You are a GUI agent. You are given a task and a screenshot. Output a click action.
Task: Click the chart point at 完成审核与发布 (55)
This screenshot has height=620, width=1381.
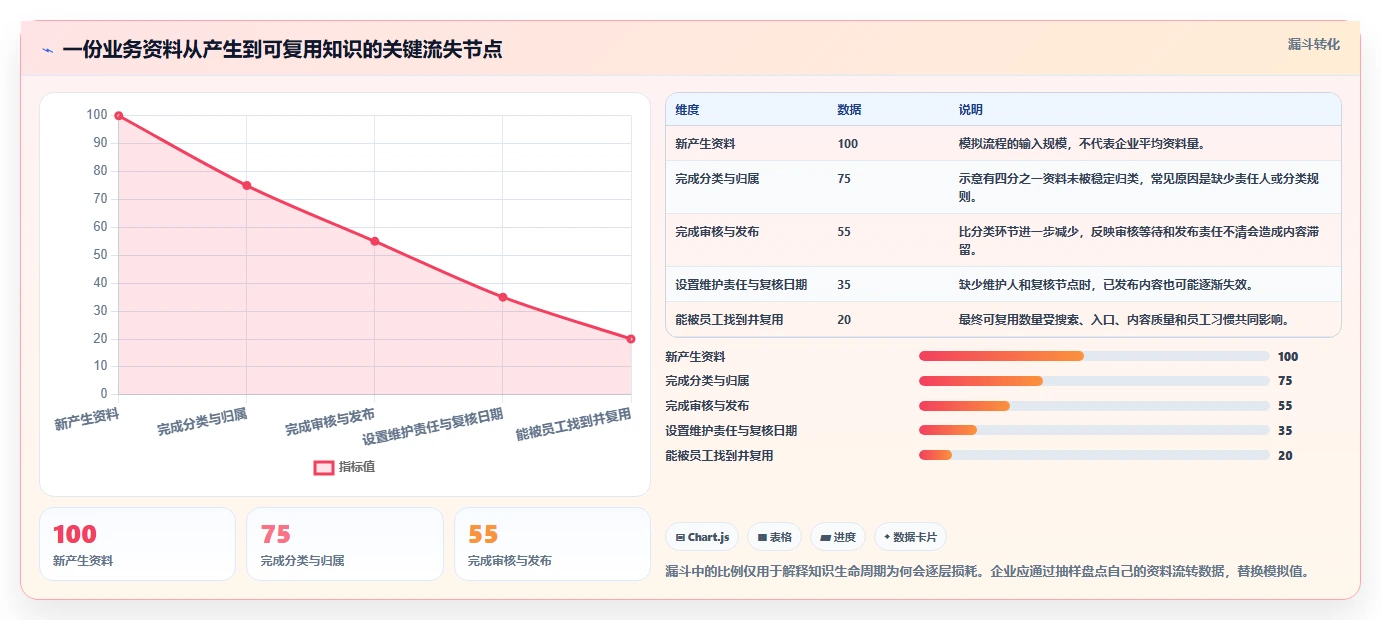pos(375,241)
